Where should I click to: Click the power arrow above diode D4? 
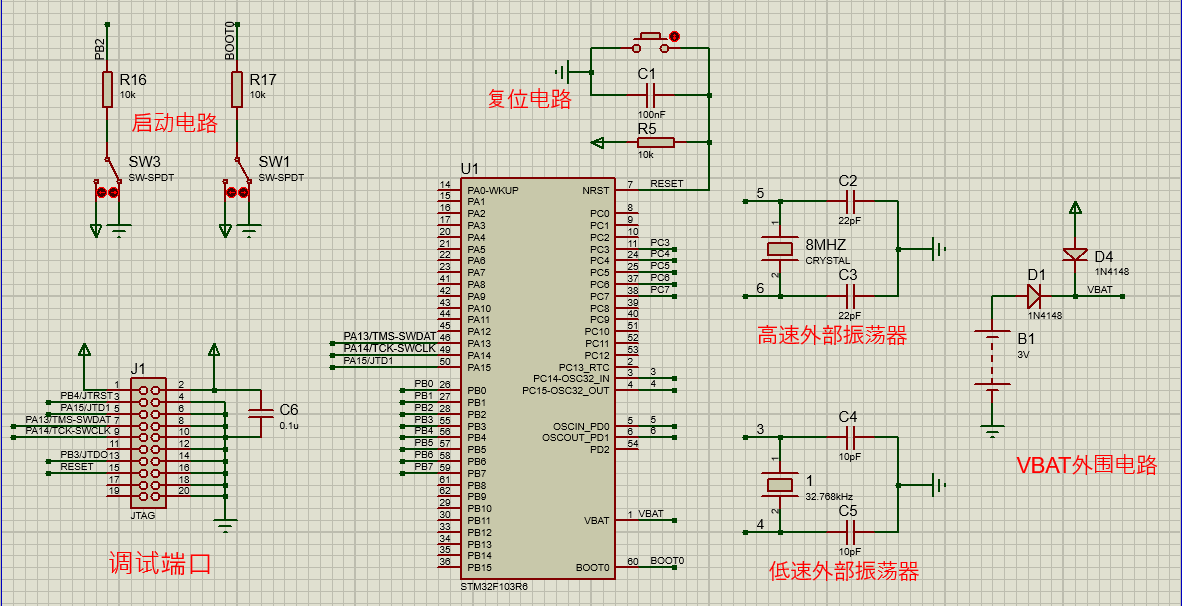click(x=1076, y=207)
